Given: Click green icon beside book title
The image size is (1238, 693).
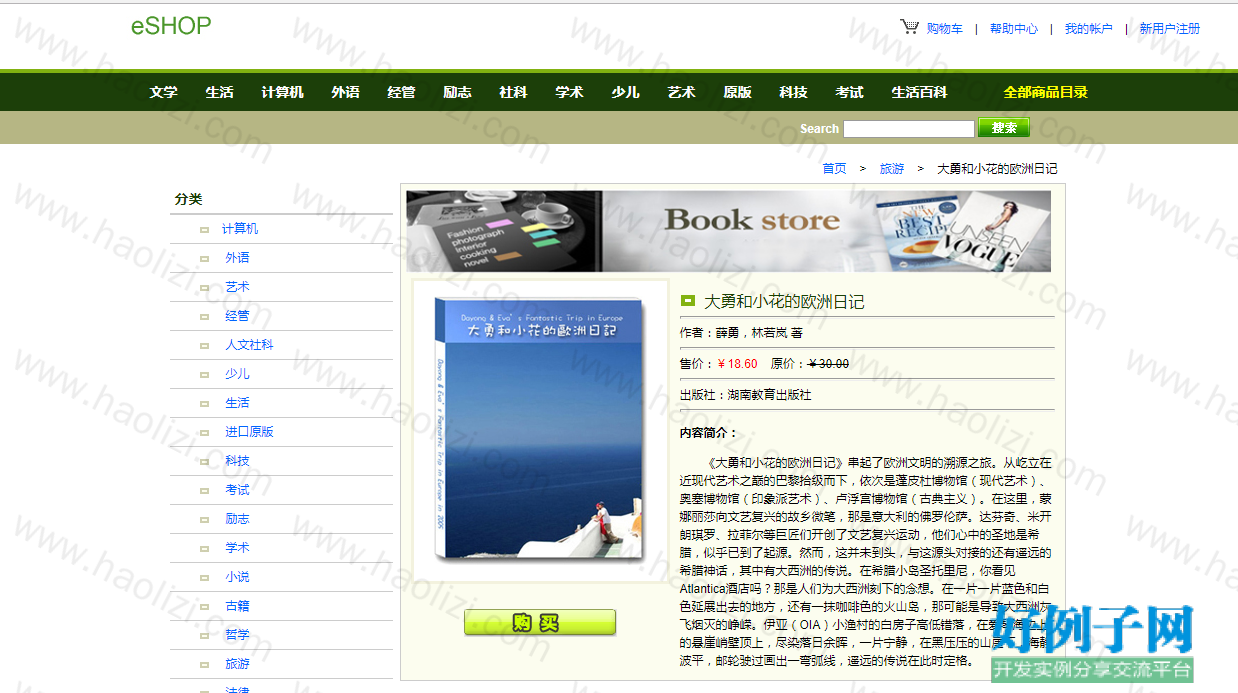Looking at the screenshot, I should [688, 300].
